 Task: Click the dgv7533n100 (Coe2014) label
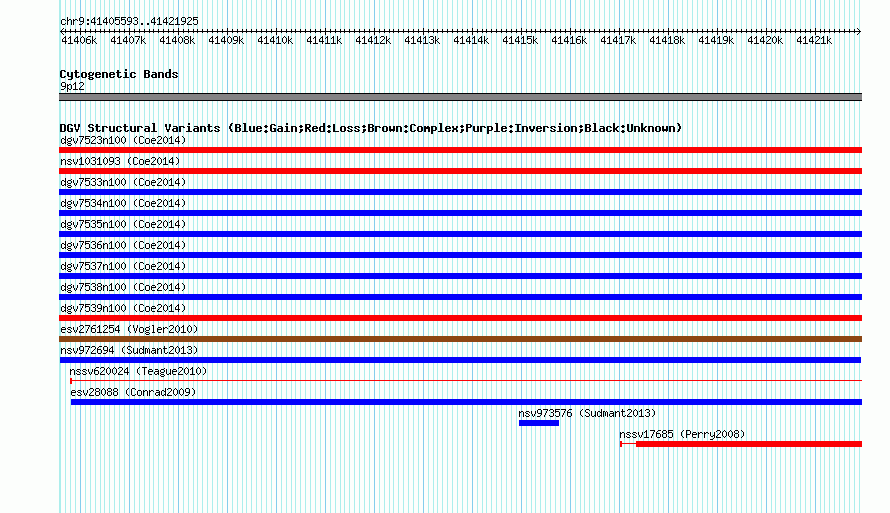point(123,182)
